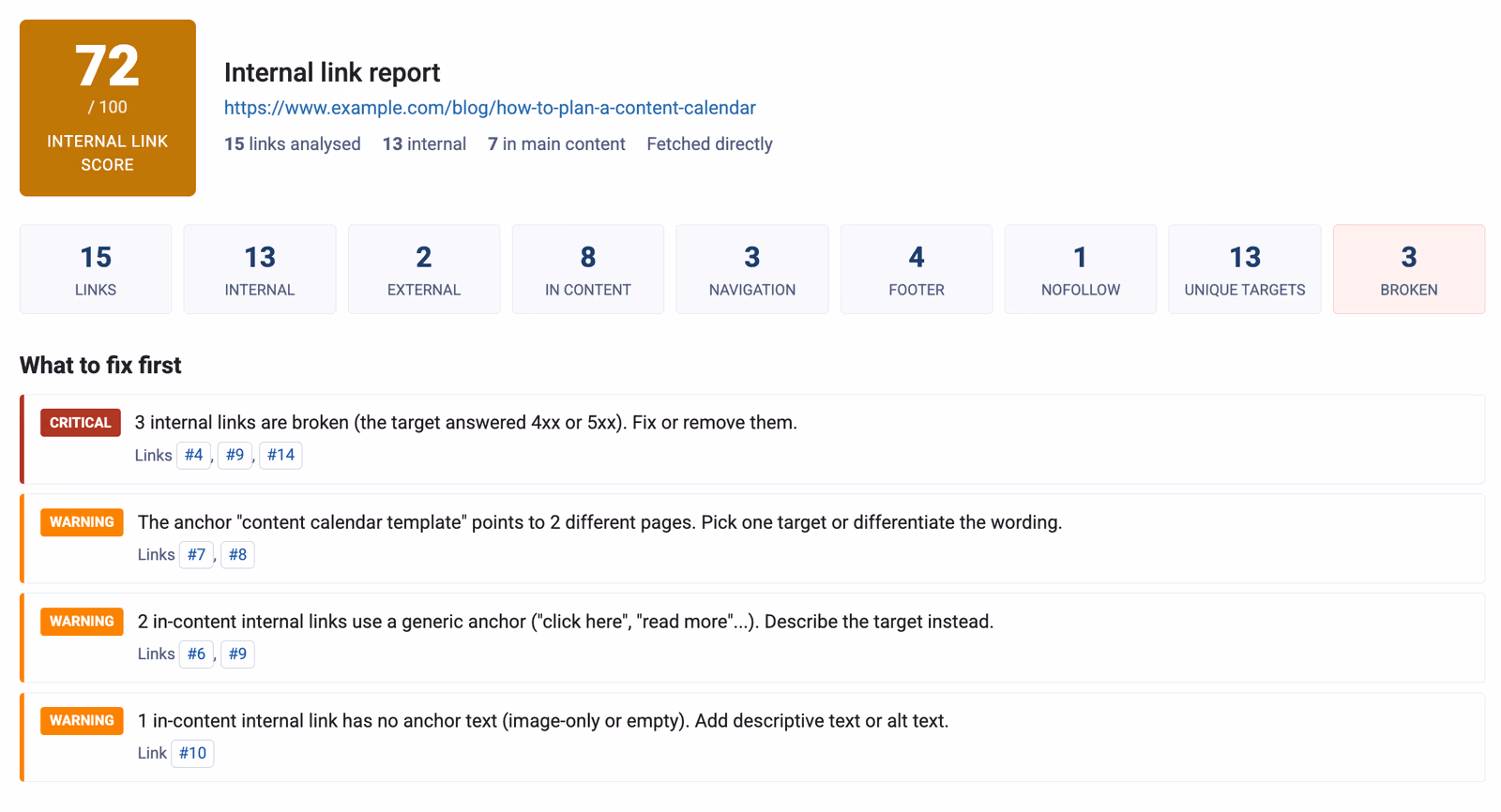This screenshot has width=1501, height=812.
Task: Click the "13 internal" summary text
Action: click(424, 143)
